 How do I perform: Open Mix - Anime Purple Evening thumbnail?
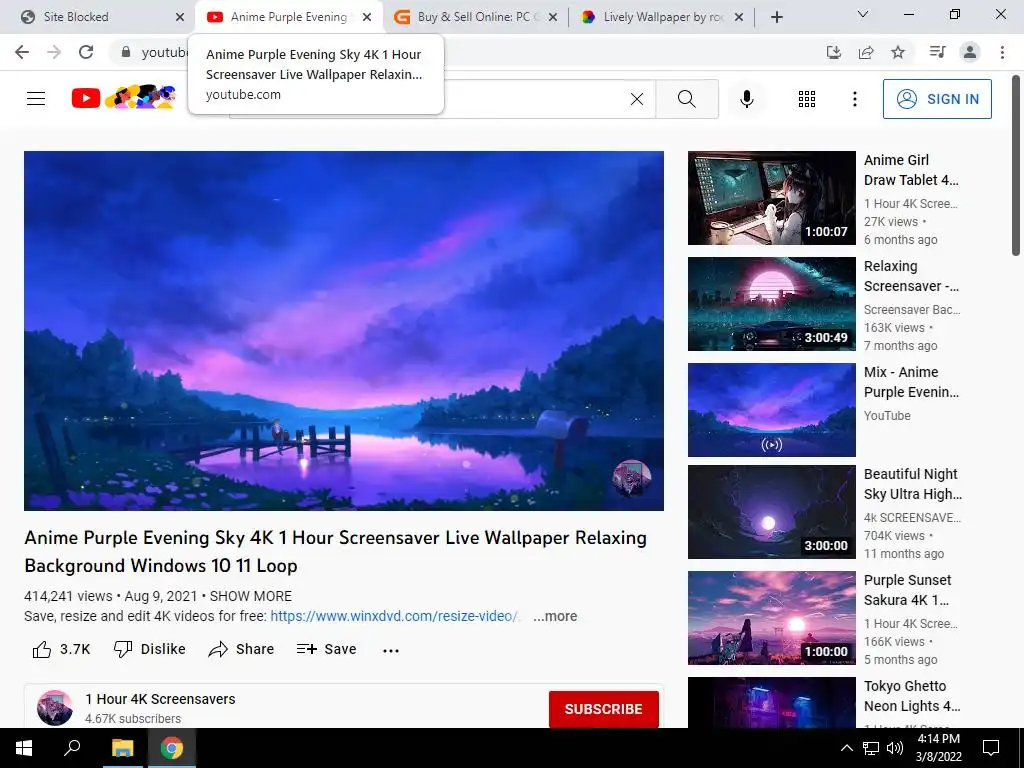pyautogui.click(x=771, y=409)
